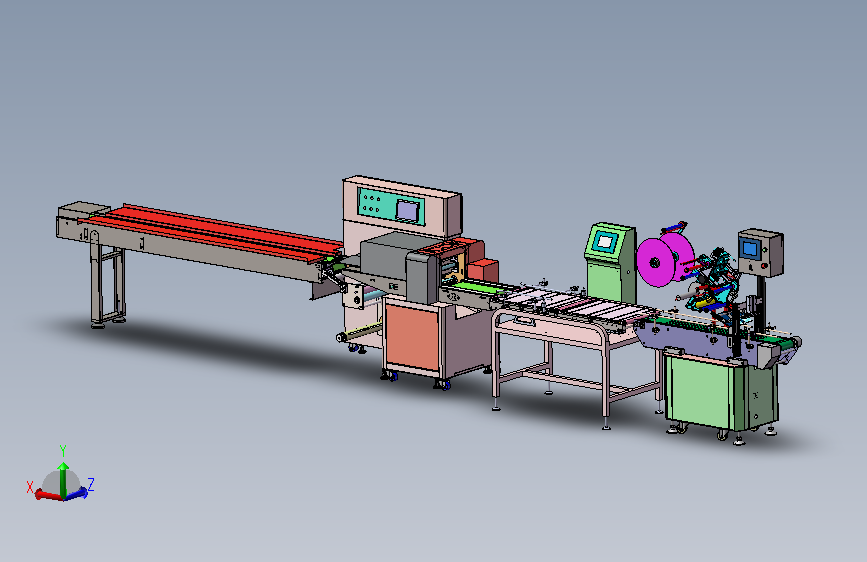The height and width of the screenshot is (562, 867).
Task: Click the X label on the axis triad
Action: (x=30, y=487)
